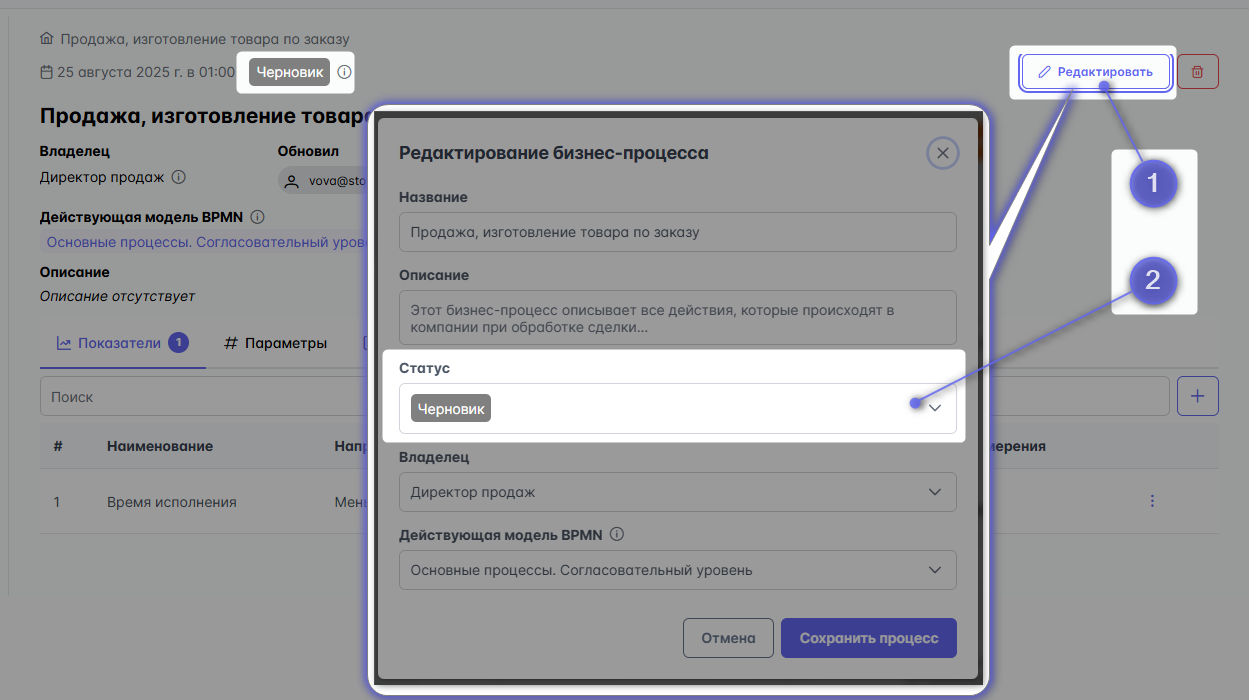Close the Редактирование бизнес-процесса dialog

tap(942, 153)
